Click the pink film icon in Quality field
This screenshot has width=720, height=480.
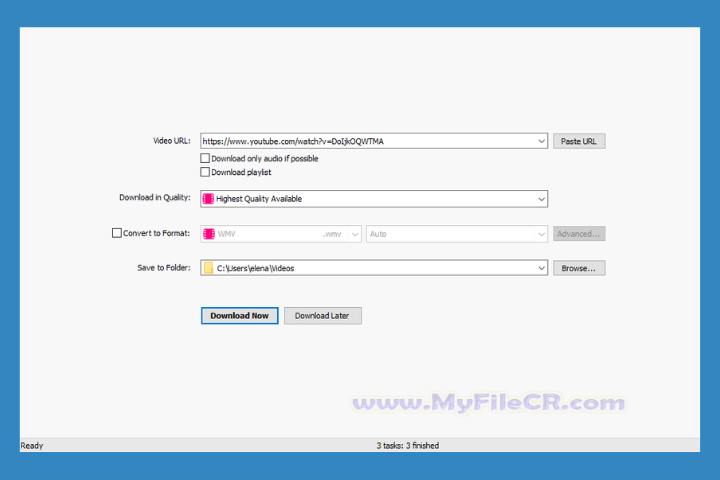[x=208, y=198]
